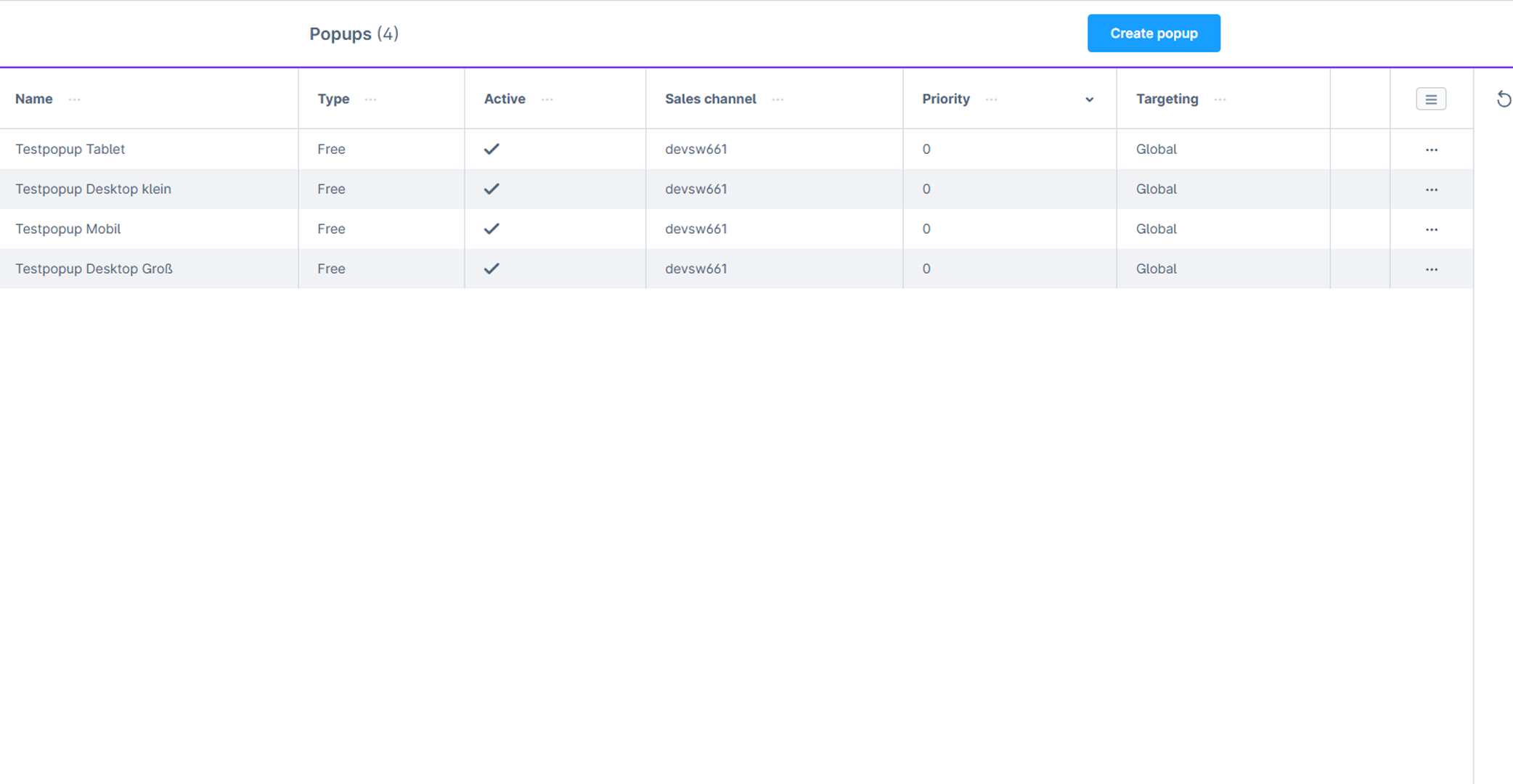Sort by Priority column header
Image resolution: width=1513 pixels, height=784 pixels.
[x=946, y=99]
